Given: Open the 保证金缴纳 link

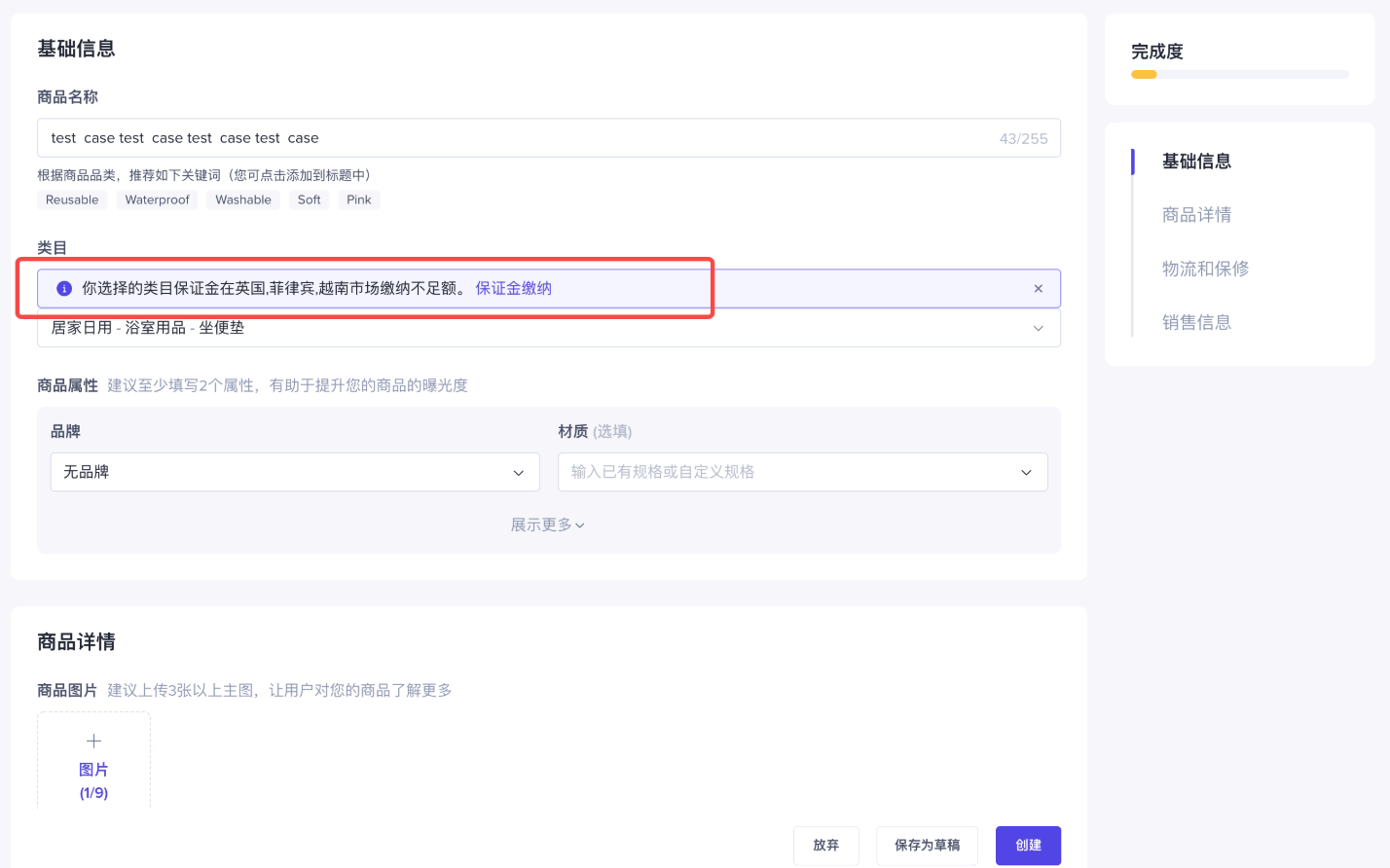Looking at the screenshot, I should pos(513,289).
